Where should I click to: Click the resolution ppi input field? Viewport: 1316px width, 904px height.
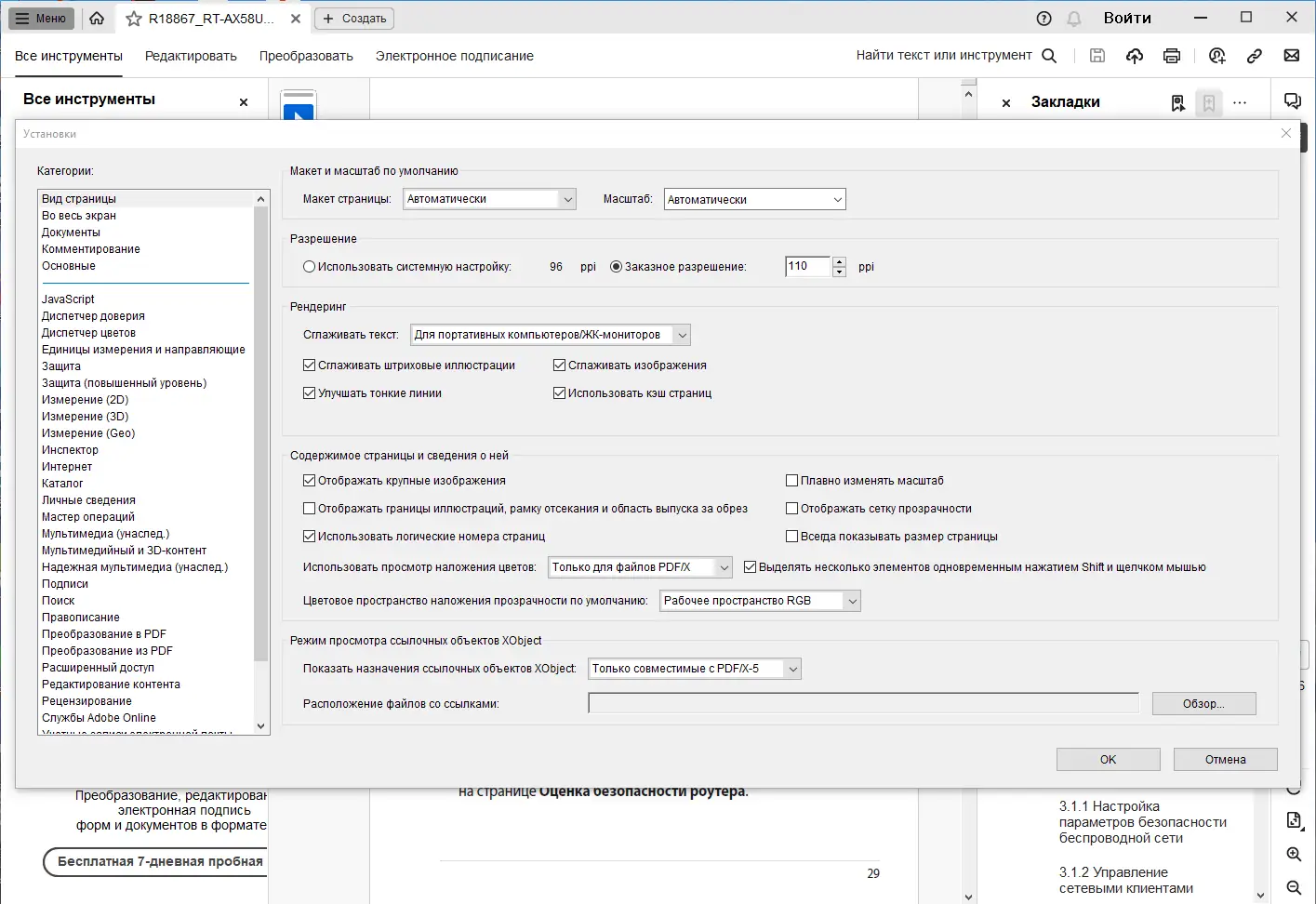point(807,267)
